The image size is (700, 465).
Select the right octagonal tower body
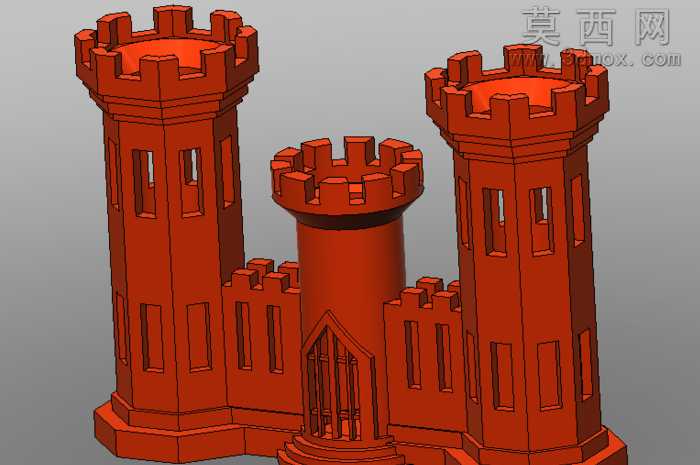[x=527, y=299]
